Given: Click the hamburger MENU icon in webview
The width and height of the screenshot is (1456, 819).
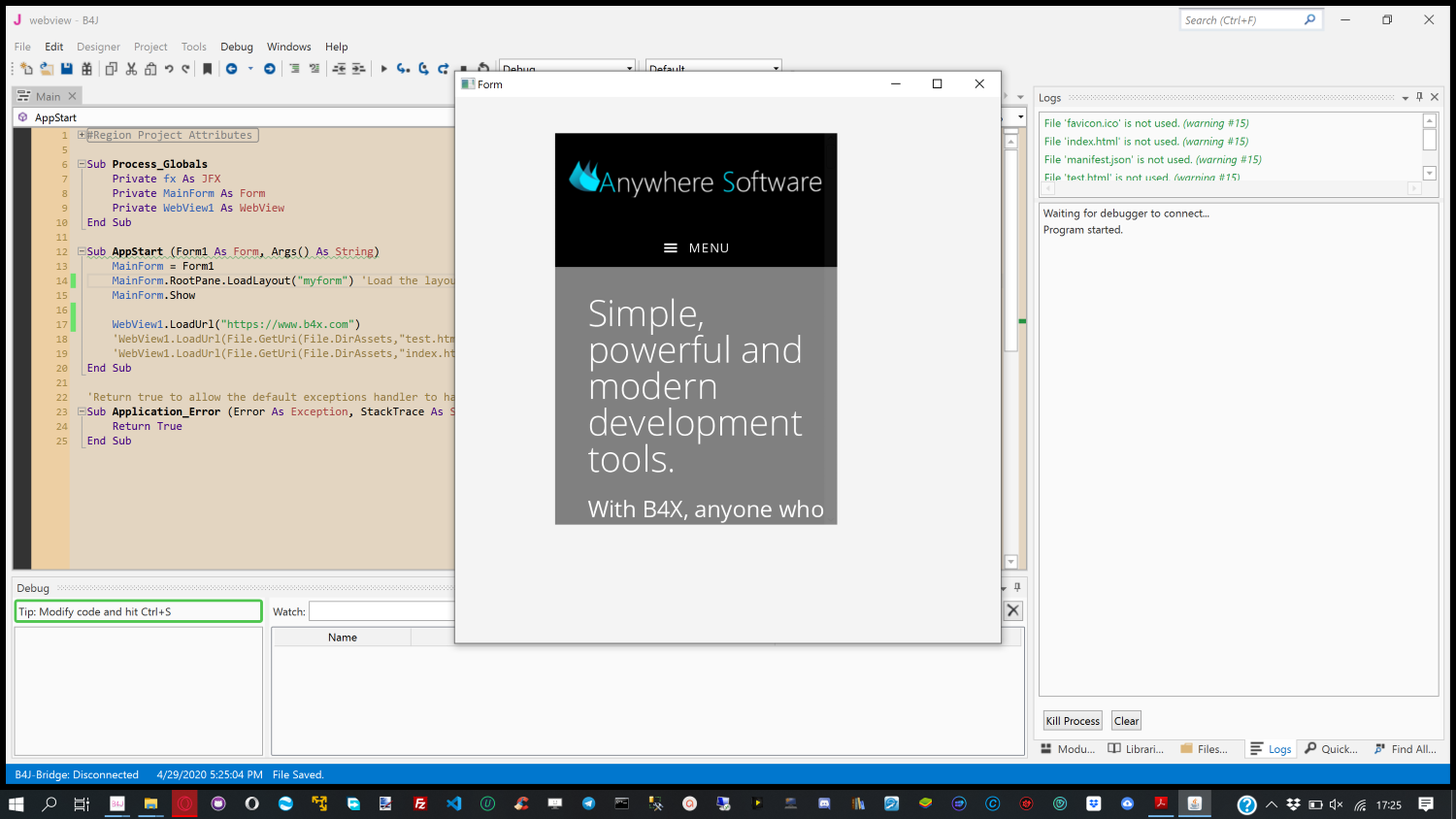Looking at the screenshot, I should 670,248.
